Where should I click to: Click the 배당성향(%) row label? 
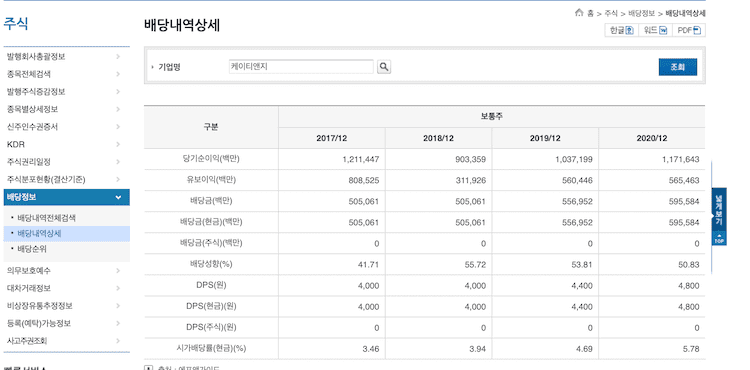[211, 264]
